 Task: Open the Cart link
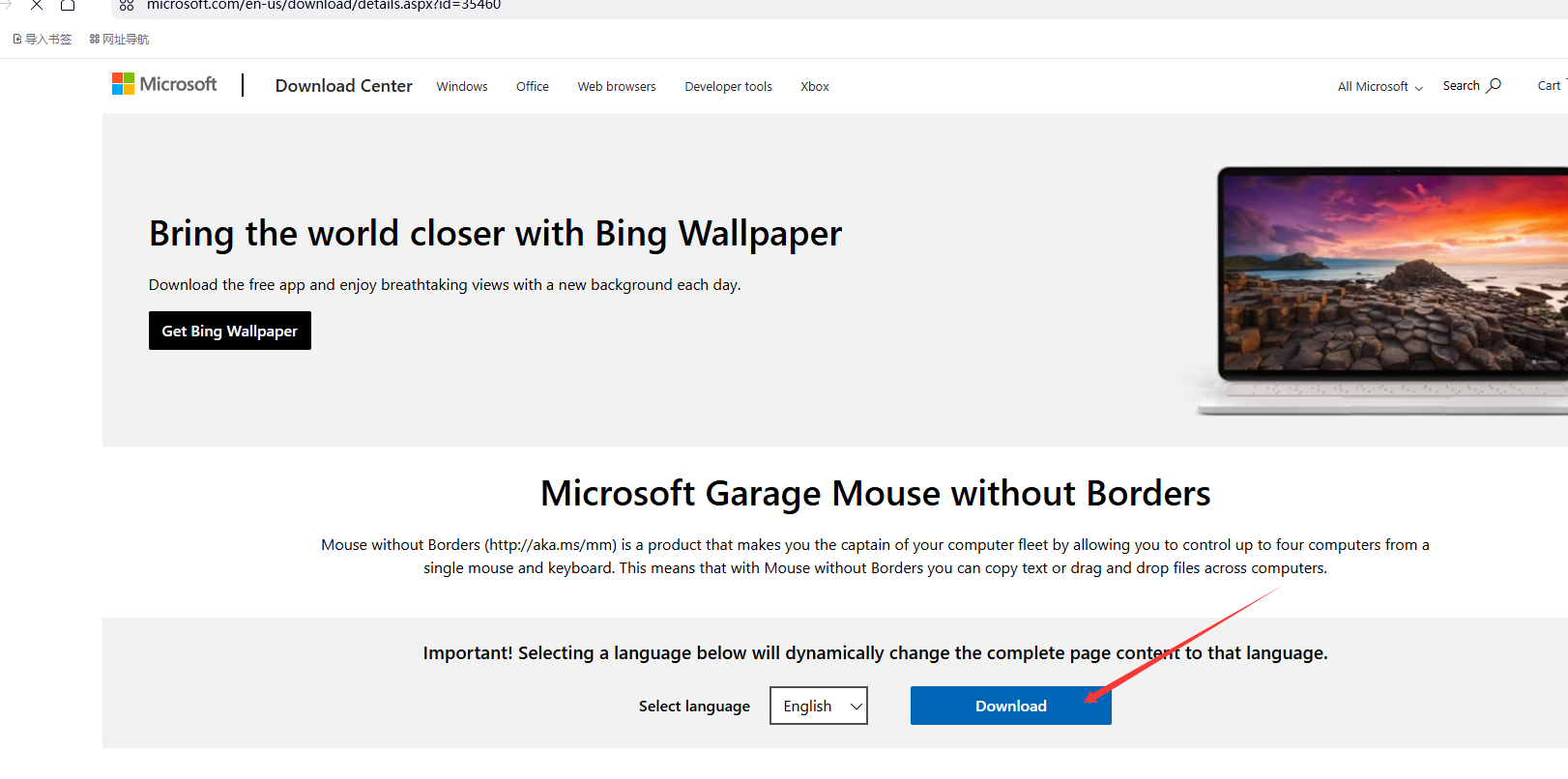click(x=1549, y=86)
